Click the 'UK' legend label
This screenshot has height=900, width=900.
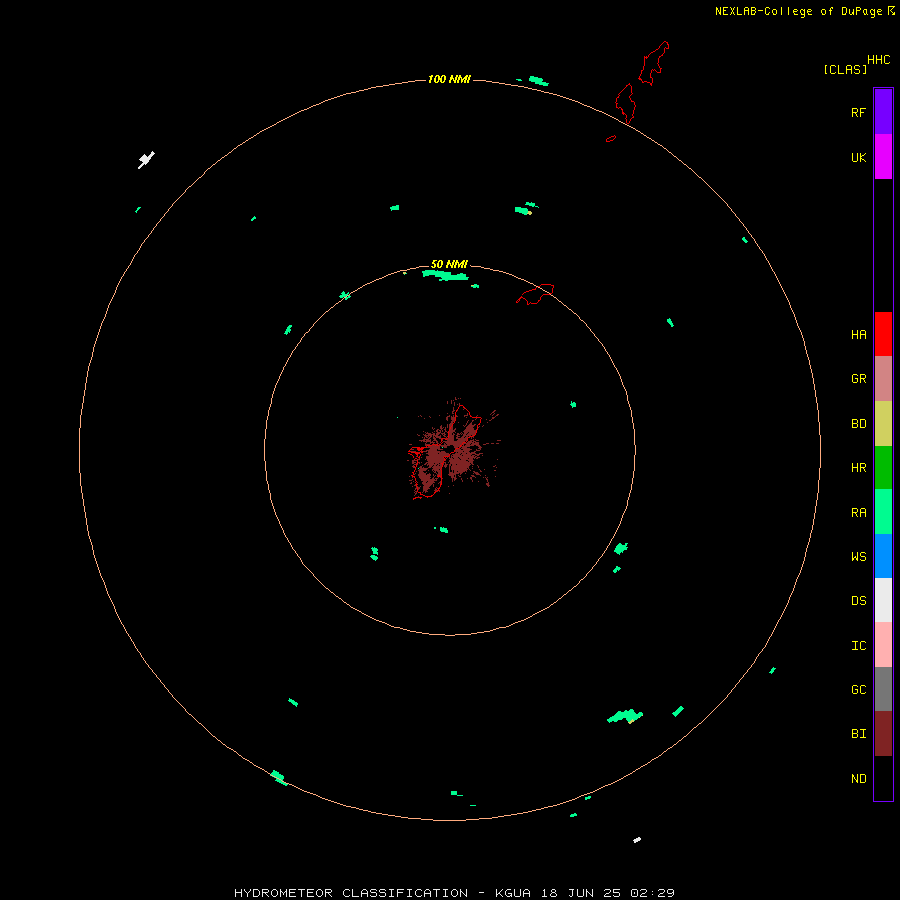tap(858, 157)
